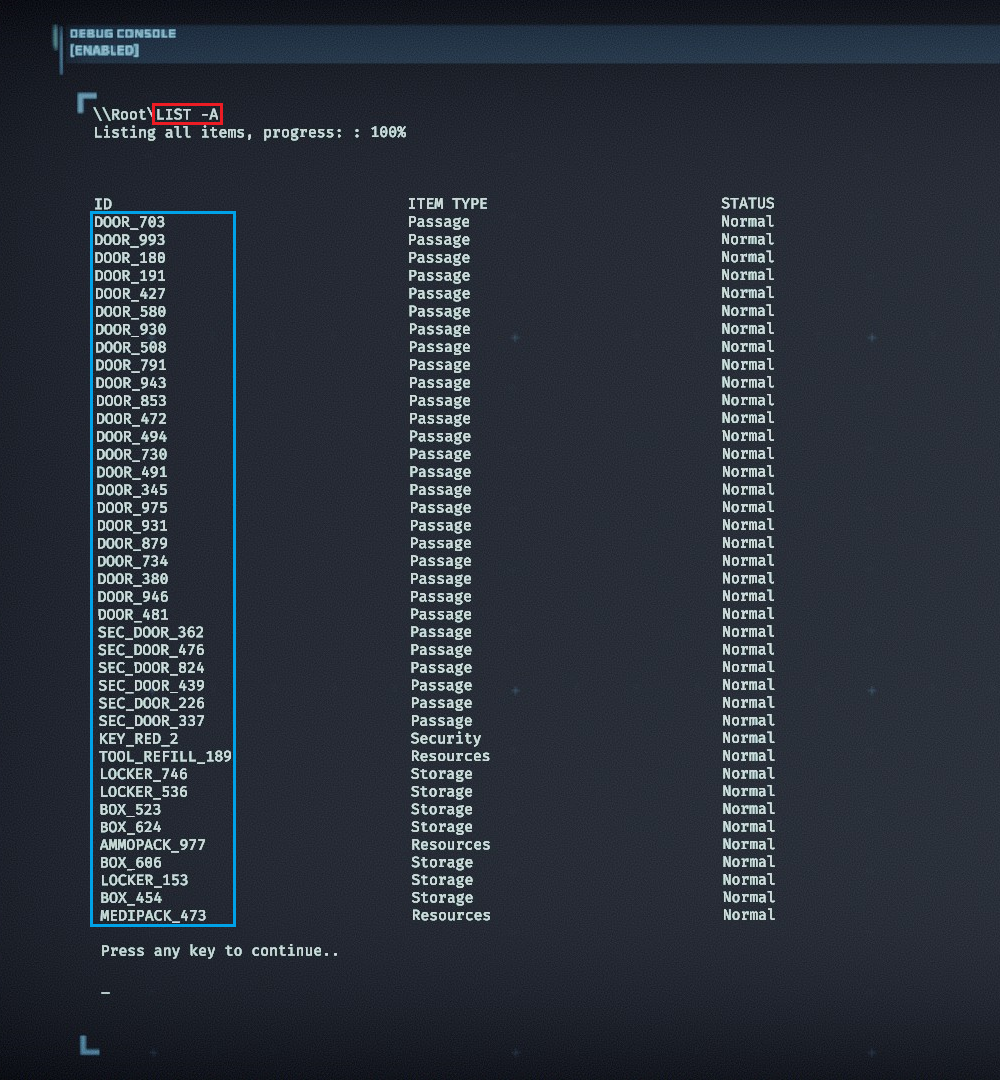This screenshot has height=1080, width=1000.
Task: Select the DOOR_180 entry
Action: click(129, 258)
